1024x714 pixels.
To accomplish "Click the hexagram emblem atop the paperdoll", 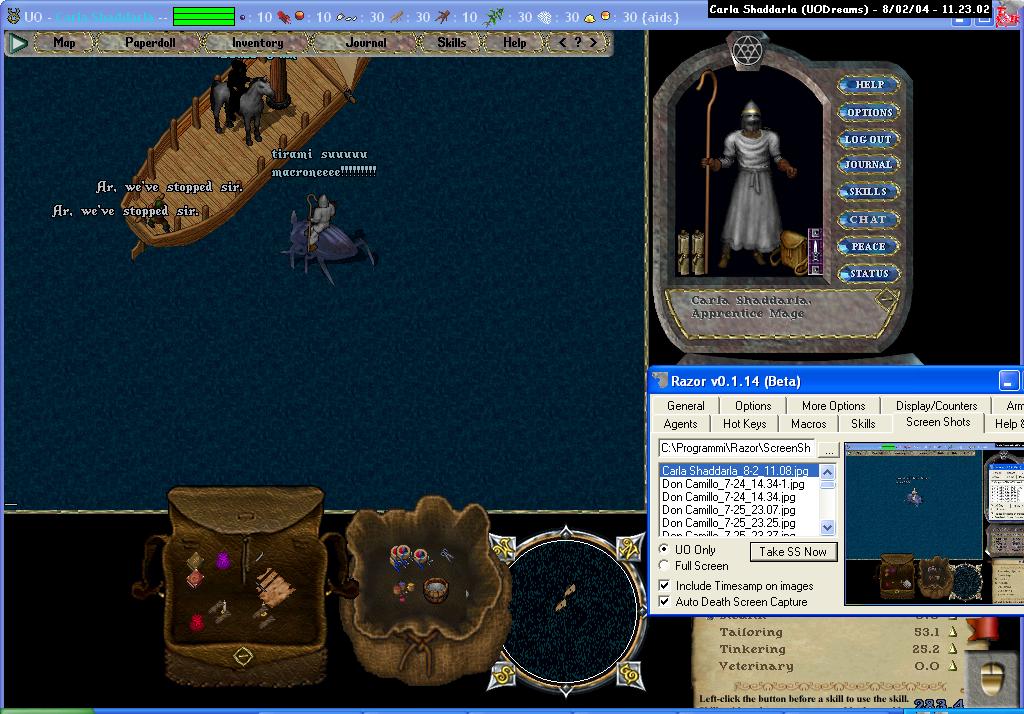I will click(747, 49).
